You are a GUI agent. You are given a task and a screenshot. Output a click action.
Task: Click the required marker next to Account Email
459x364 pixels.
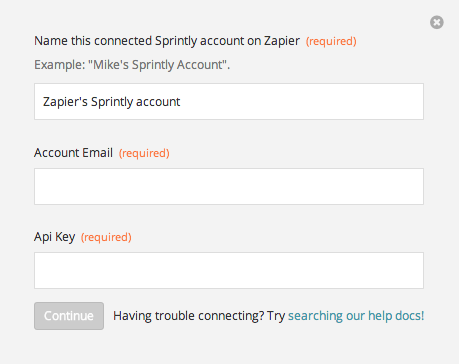click(144, 153)
